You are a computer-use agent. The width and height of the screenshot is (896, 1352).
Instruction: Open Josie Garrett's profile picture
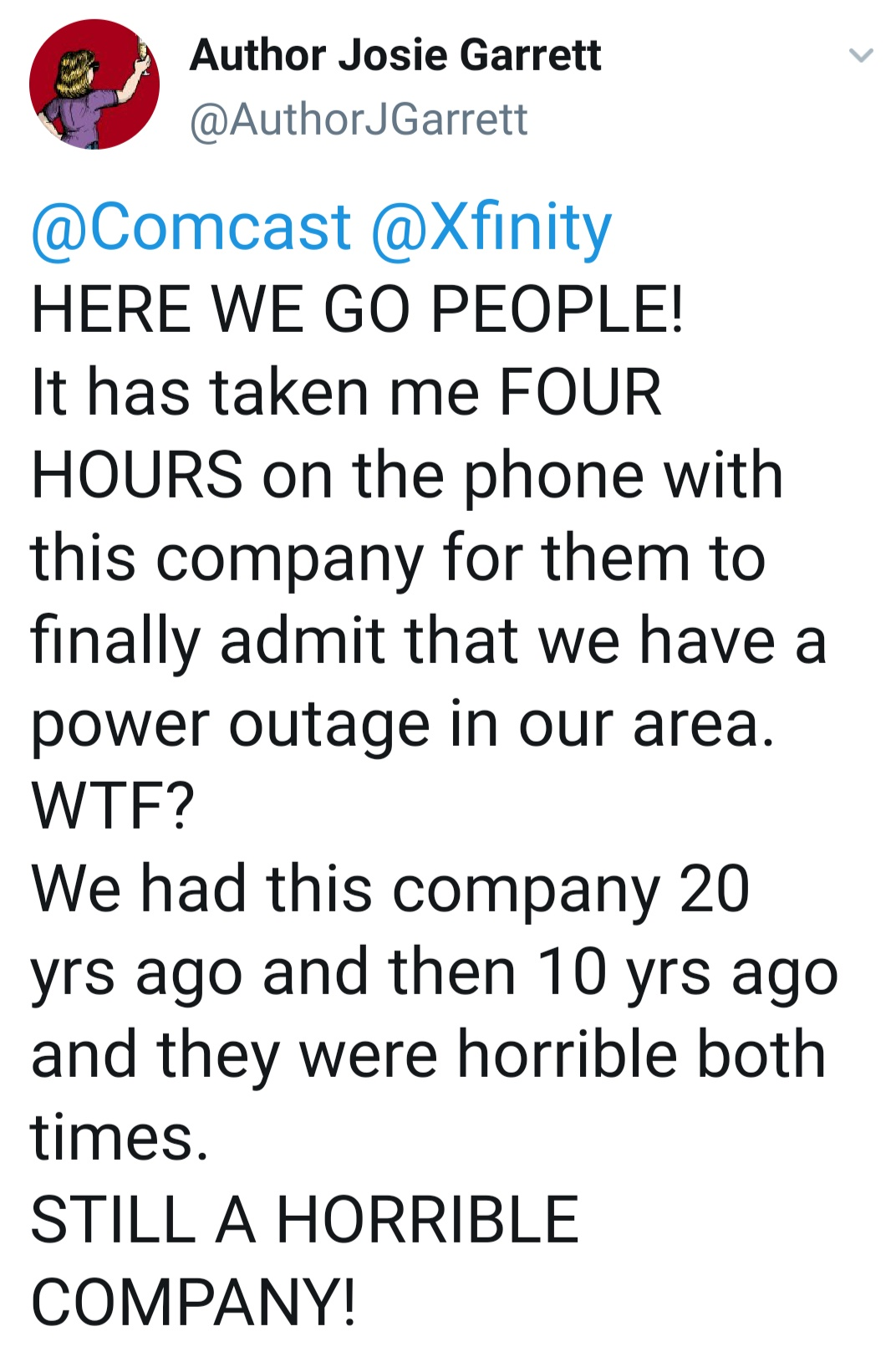click(x=94, y=84)
